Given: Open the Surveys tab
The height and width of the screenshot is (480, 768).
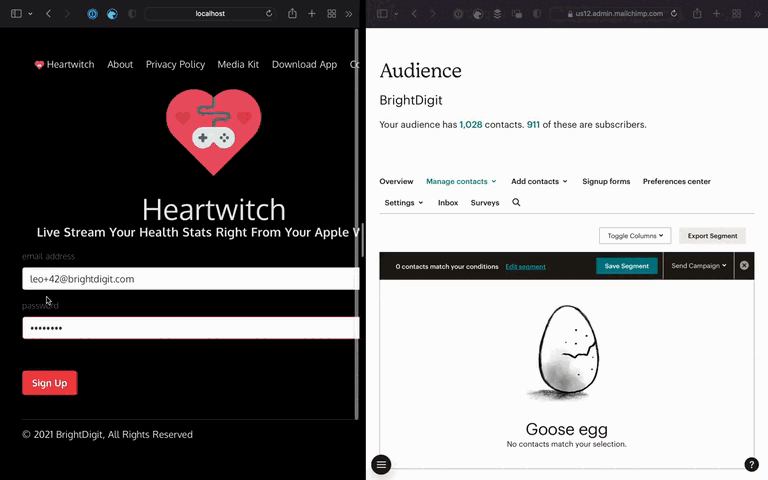Looking at the screenshot, I should [485, 203].
